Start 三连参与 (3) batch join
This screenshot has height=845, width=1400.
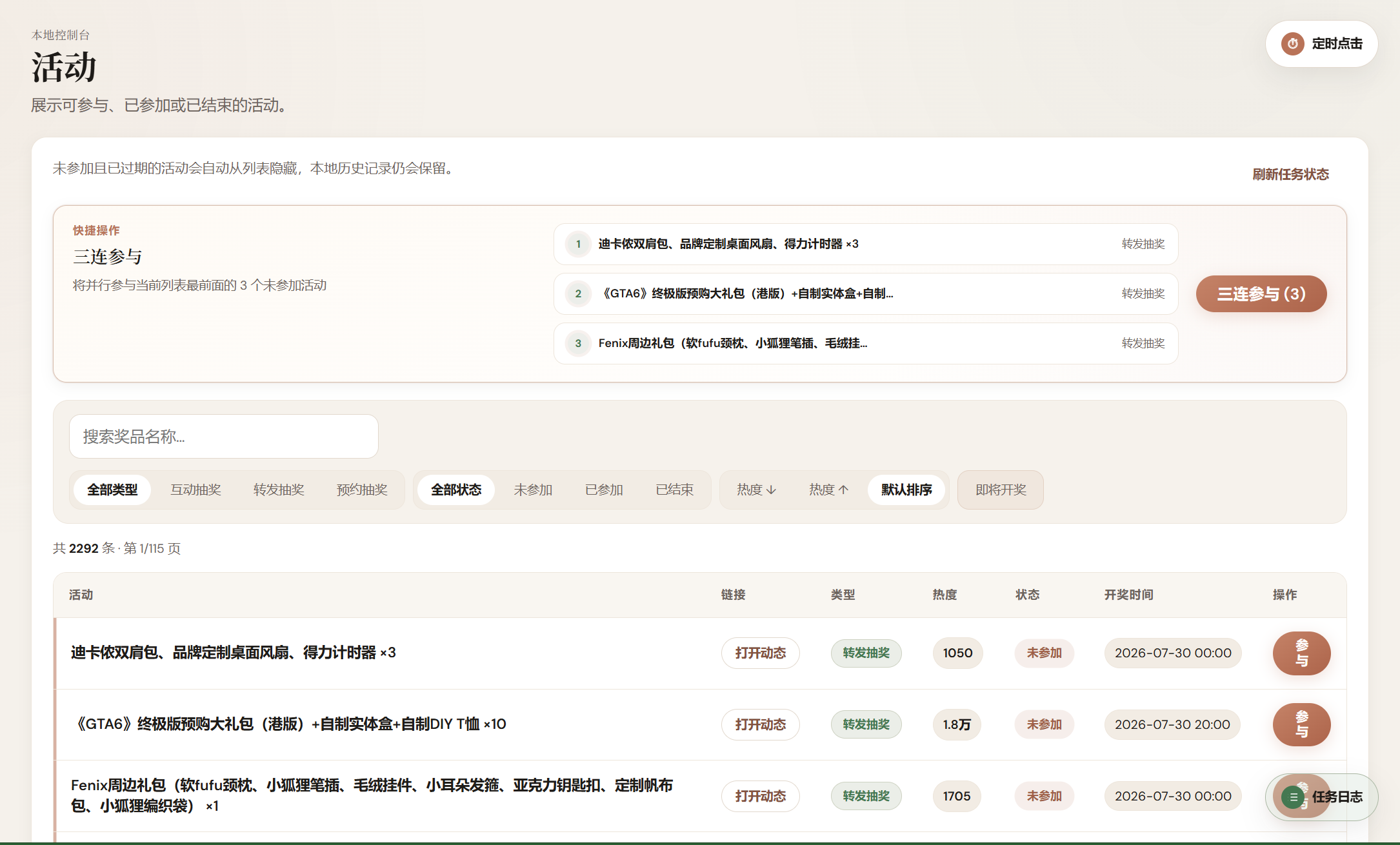click(x=1261, y=294)
